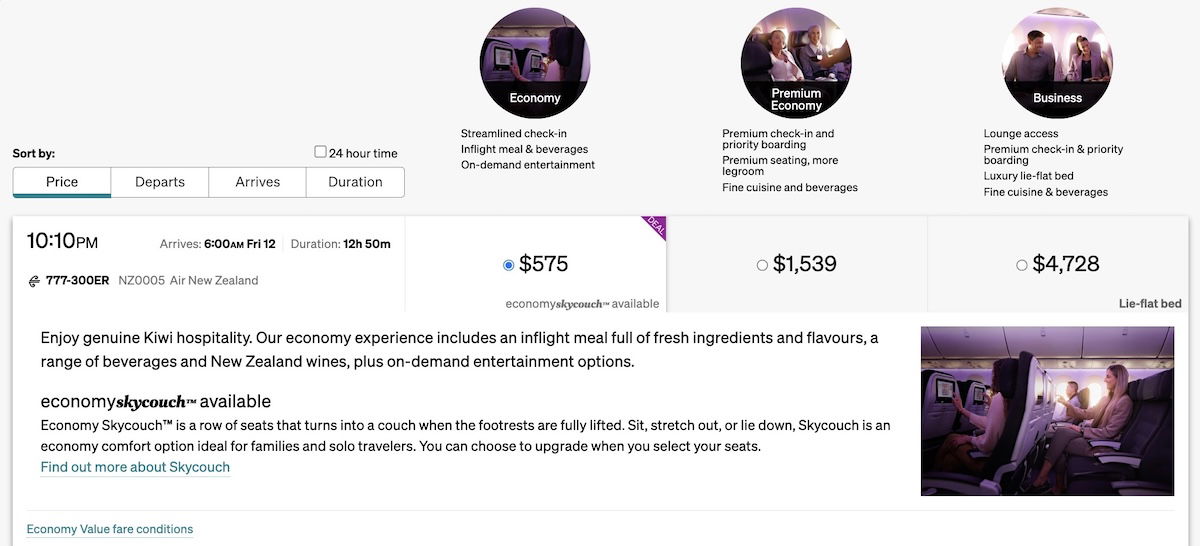
Task: Click the economy skycouch available label
Action: 582,303
